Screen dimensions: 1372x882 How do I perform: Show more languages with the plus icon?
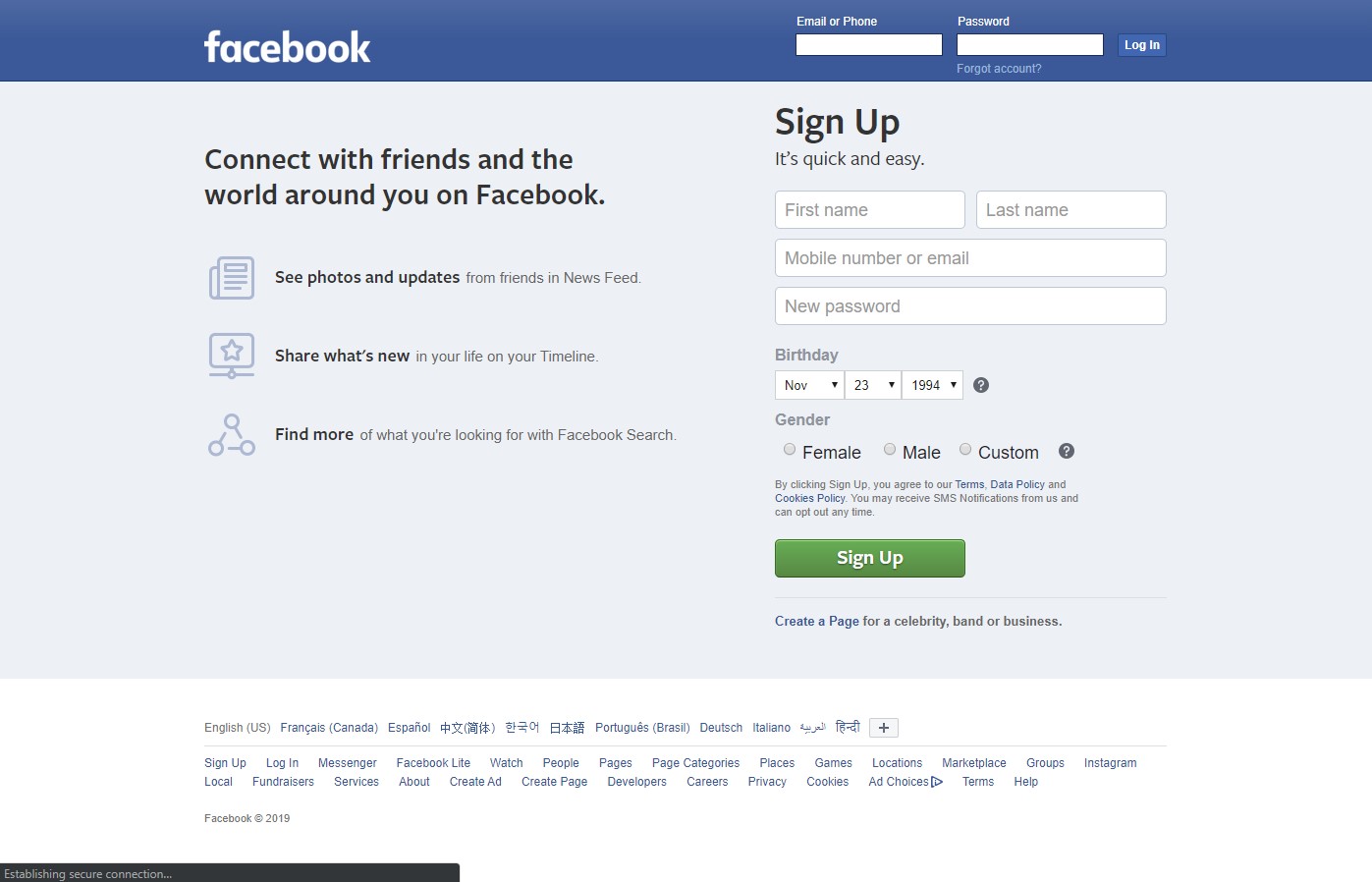point(884,728)
